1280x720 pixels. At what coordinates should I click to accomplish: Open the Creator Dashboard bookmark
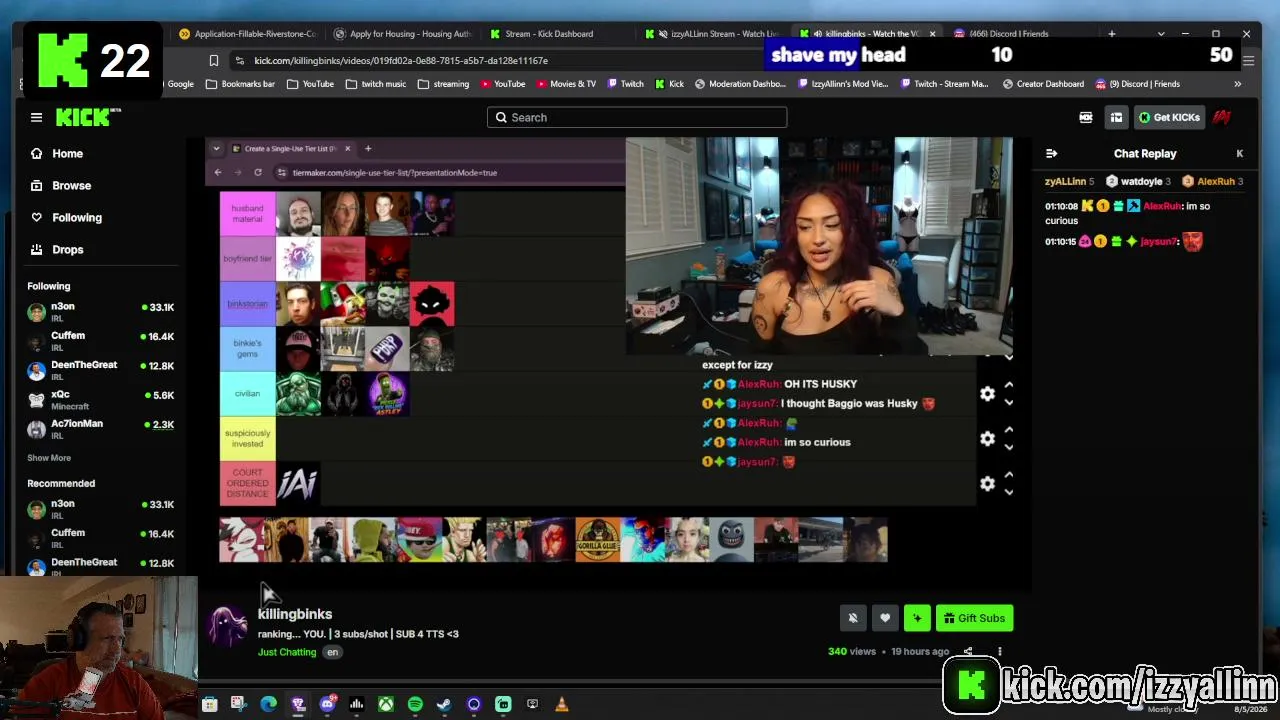[x=1042, y=84]
